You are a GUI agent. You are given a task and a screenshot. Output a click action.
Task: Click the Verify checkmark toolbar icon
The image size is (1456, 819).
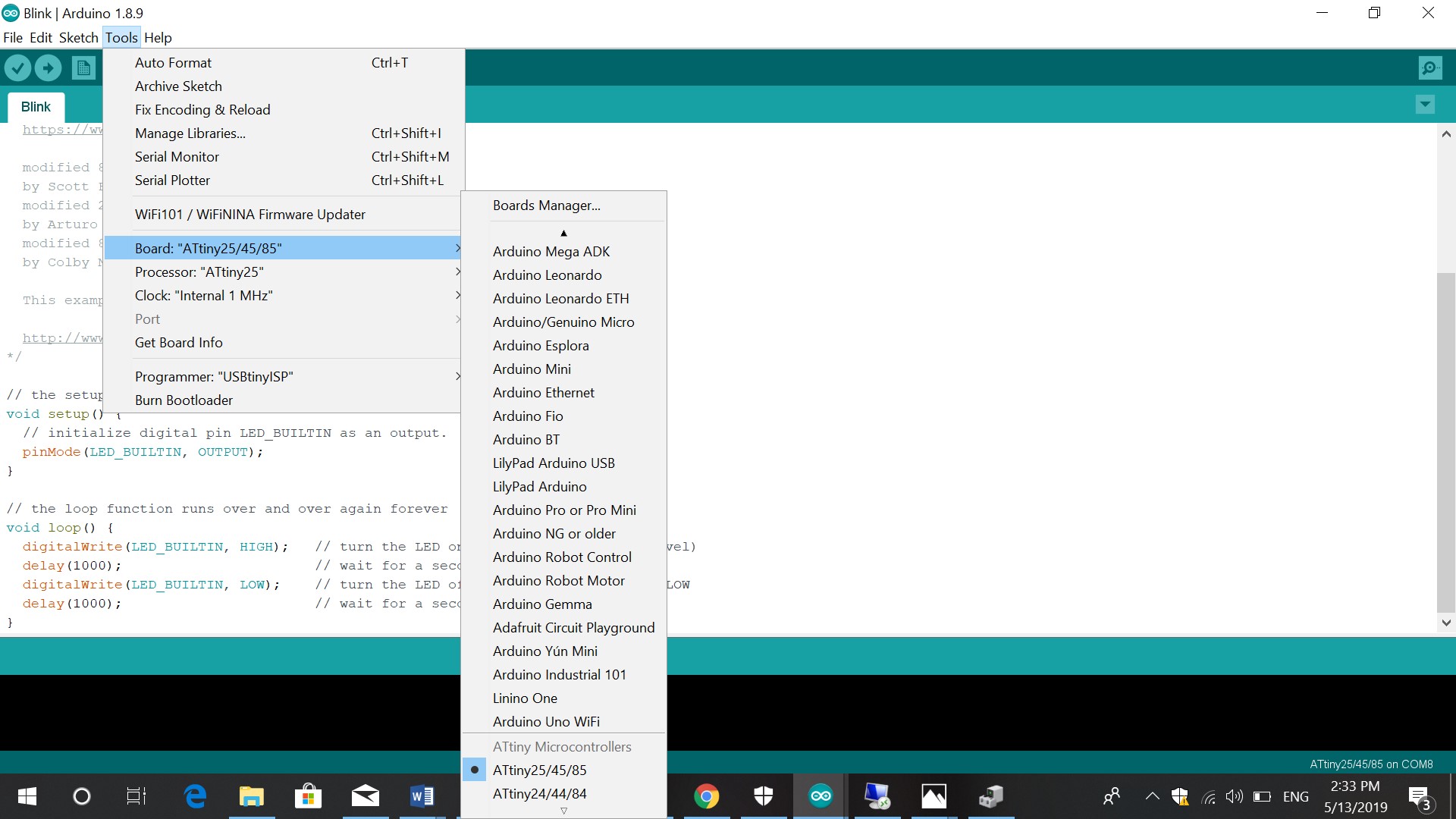coord(17,68)
